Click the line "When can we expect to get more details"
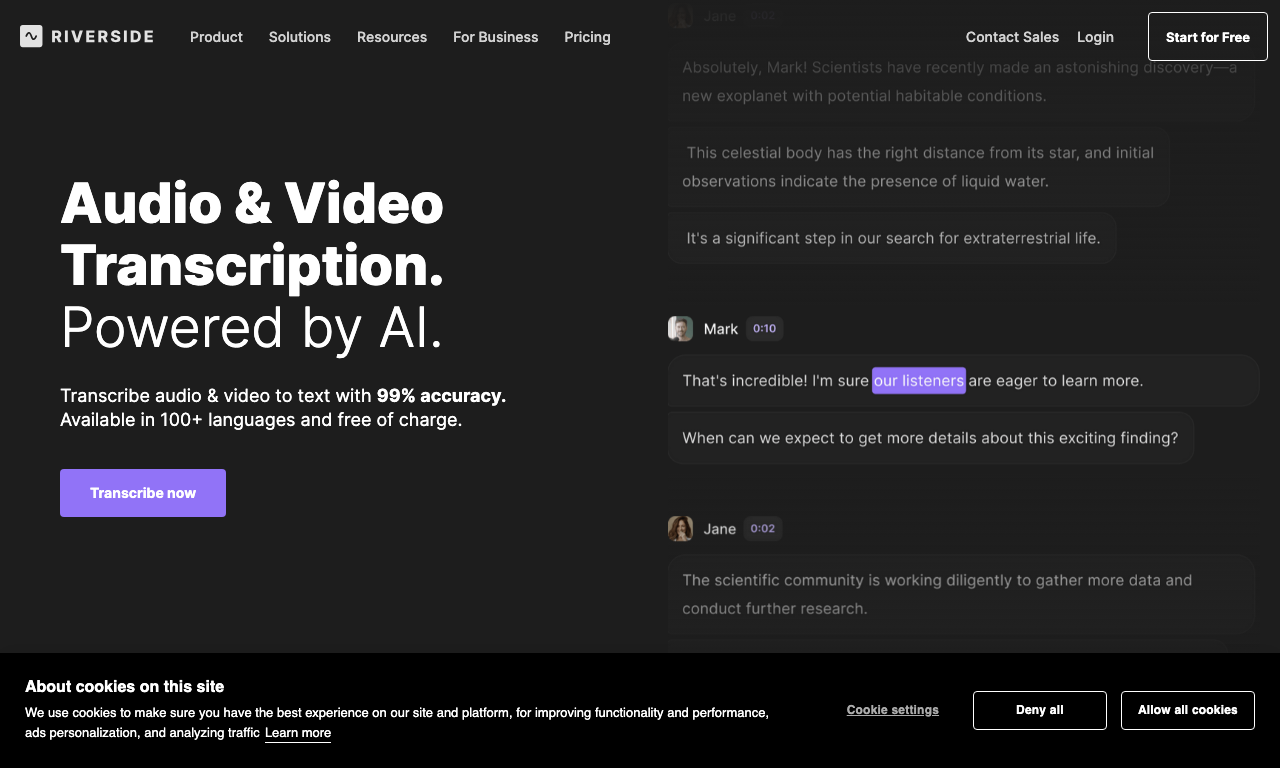This screenshot has width=1280, height=768. [x=931, y=438]
